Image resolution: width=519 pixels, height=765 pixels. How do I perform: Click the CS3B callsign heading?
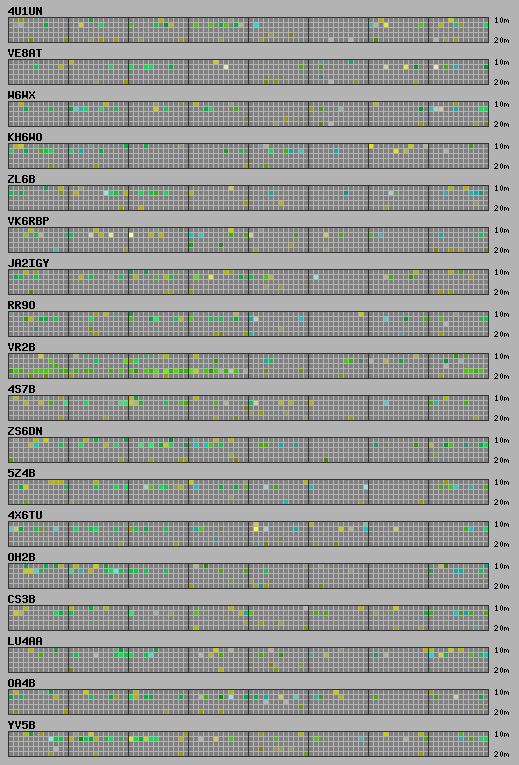coord(21,599)
